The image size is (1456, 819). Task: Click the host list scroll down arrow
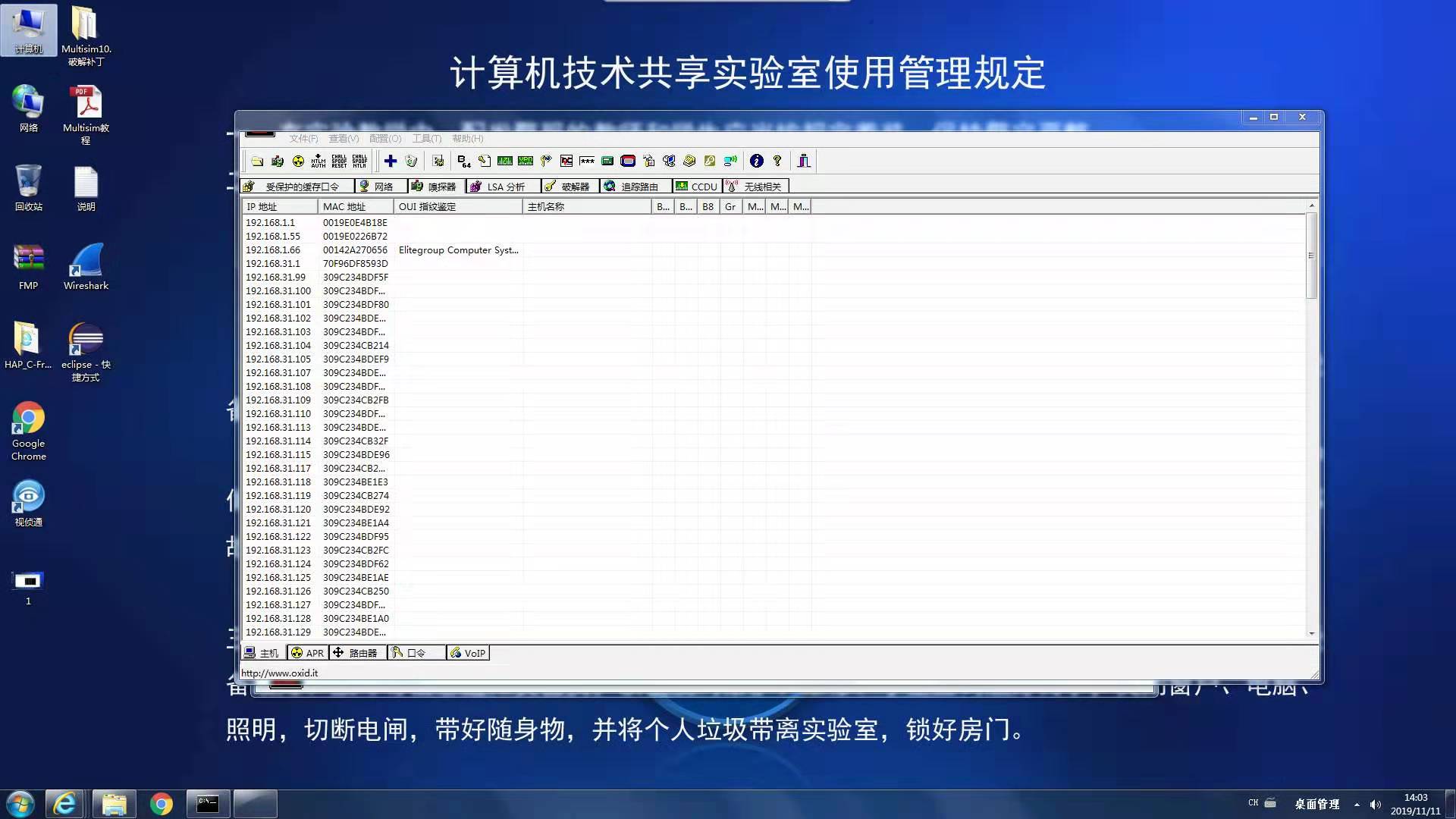(1312, 633)
